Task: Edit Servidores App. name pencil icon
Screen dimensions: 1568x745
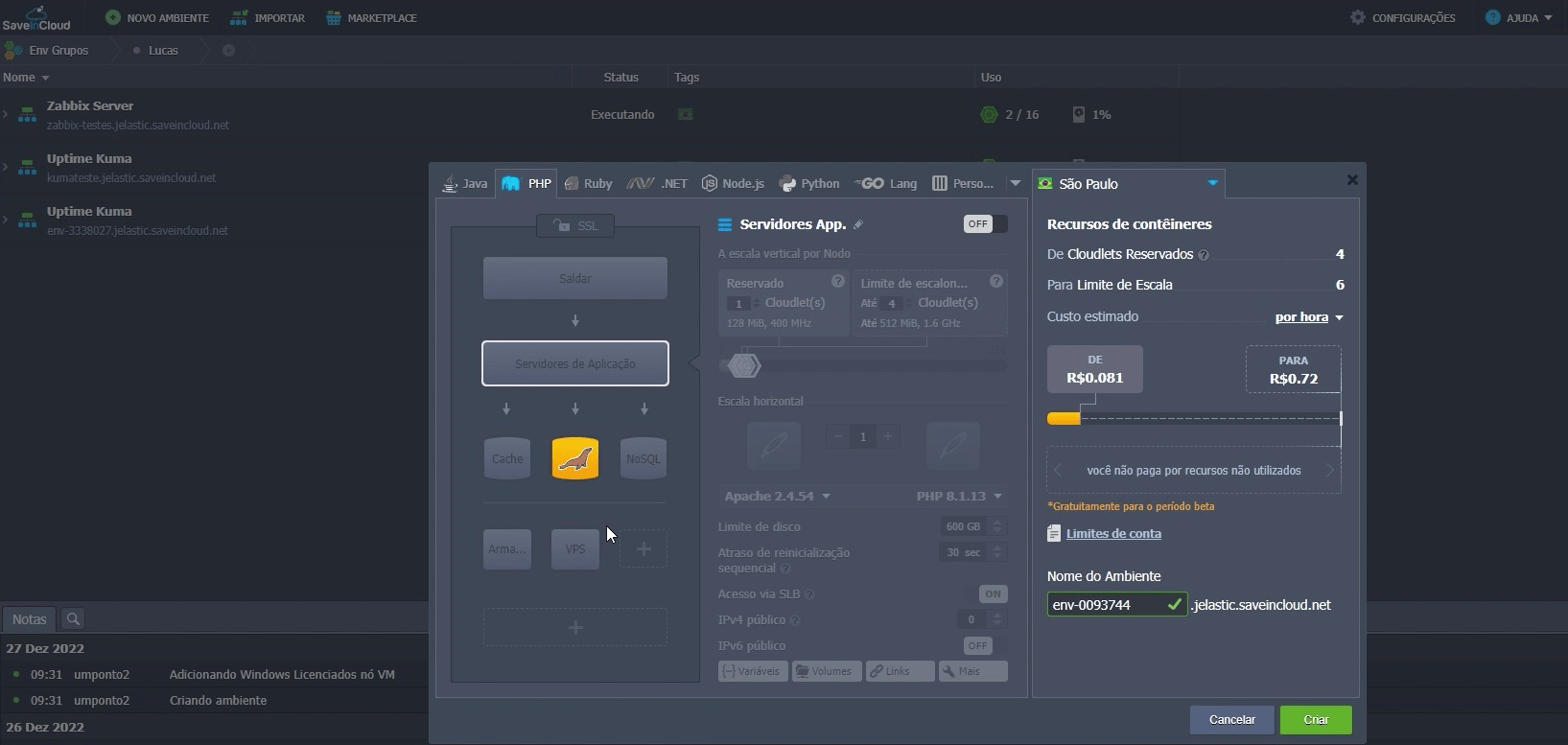Action: (858, 224)
